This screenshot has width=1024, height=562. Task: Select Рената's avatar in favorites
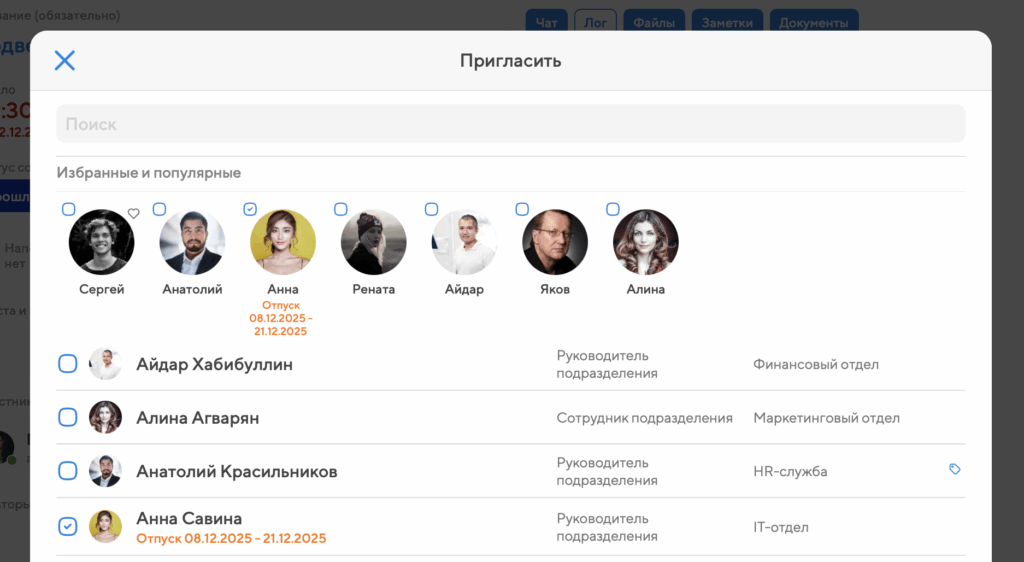click(373, 243)
